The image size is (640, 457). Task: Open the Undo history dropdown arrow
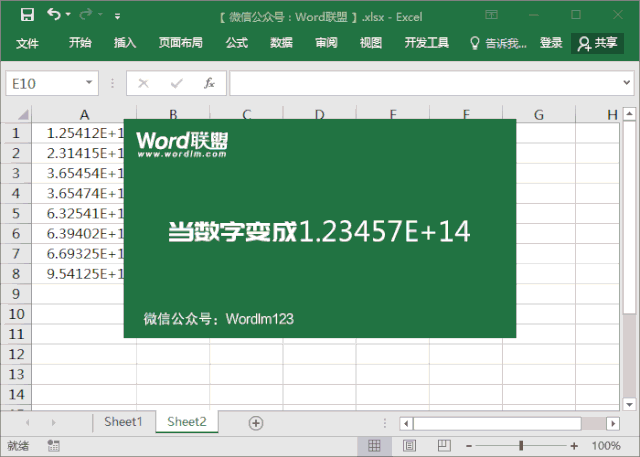click(68, 15)
